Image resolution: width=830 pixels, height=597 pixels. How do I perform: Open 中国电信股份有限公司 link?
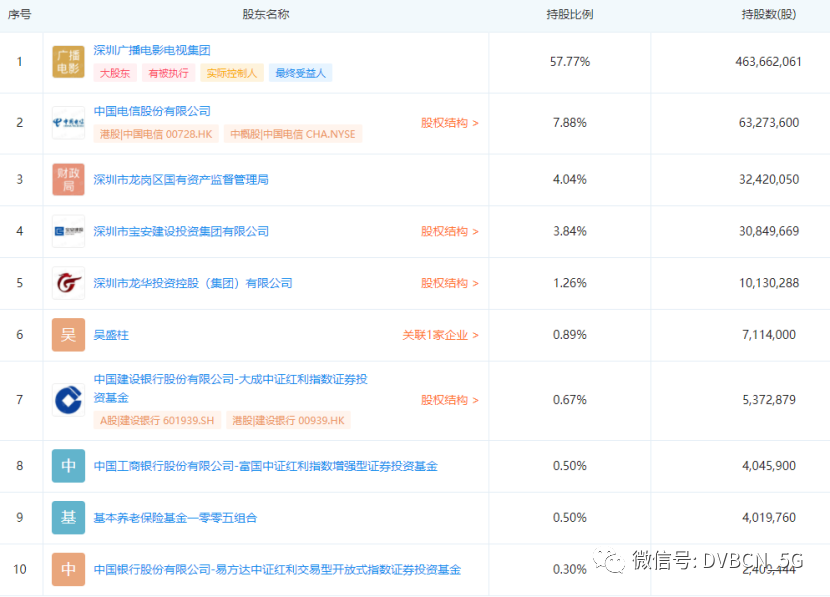(x=152, y=111)
